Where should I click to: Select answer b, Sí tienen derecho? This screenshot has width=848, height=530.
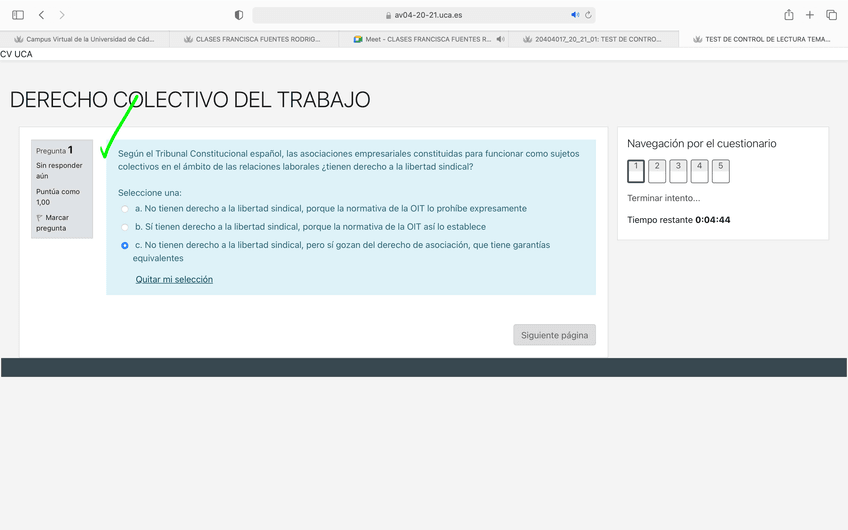point(125,227)
